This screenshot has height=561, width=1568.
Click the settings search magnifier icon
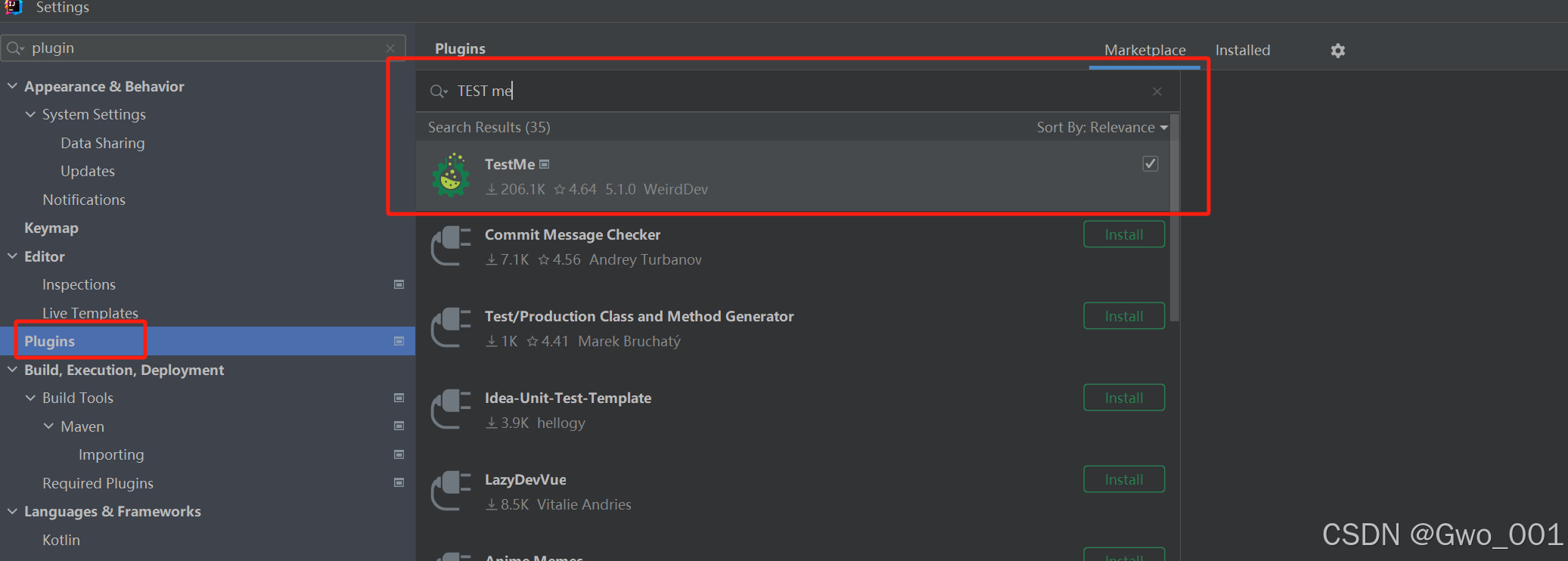14,48
